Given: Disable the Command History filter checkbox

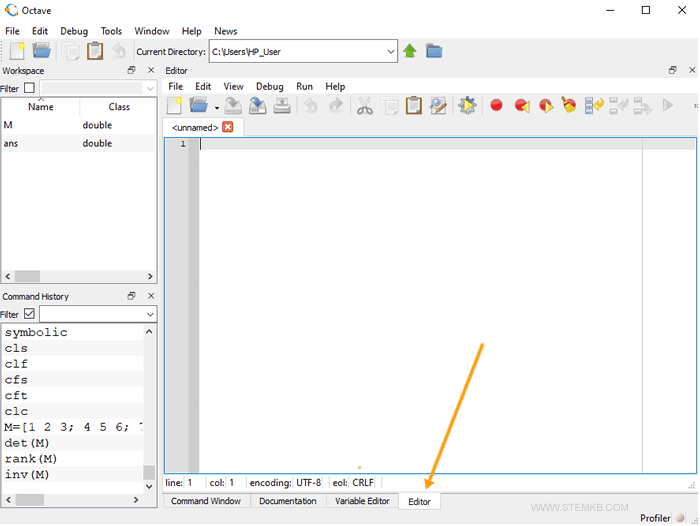Looking at the screenshot, I should [x=29, y=314].
